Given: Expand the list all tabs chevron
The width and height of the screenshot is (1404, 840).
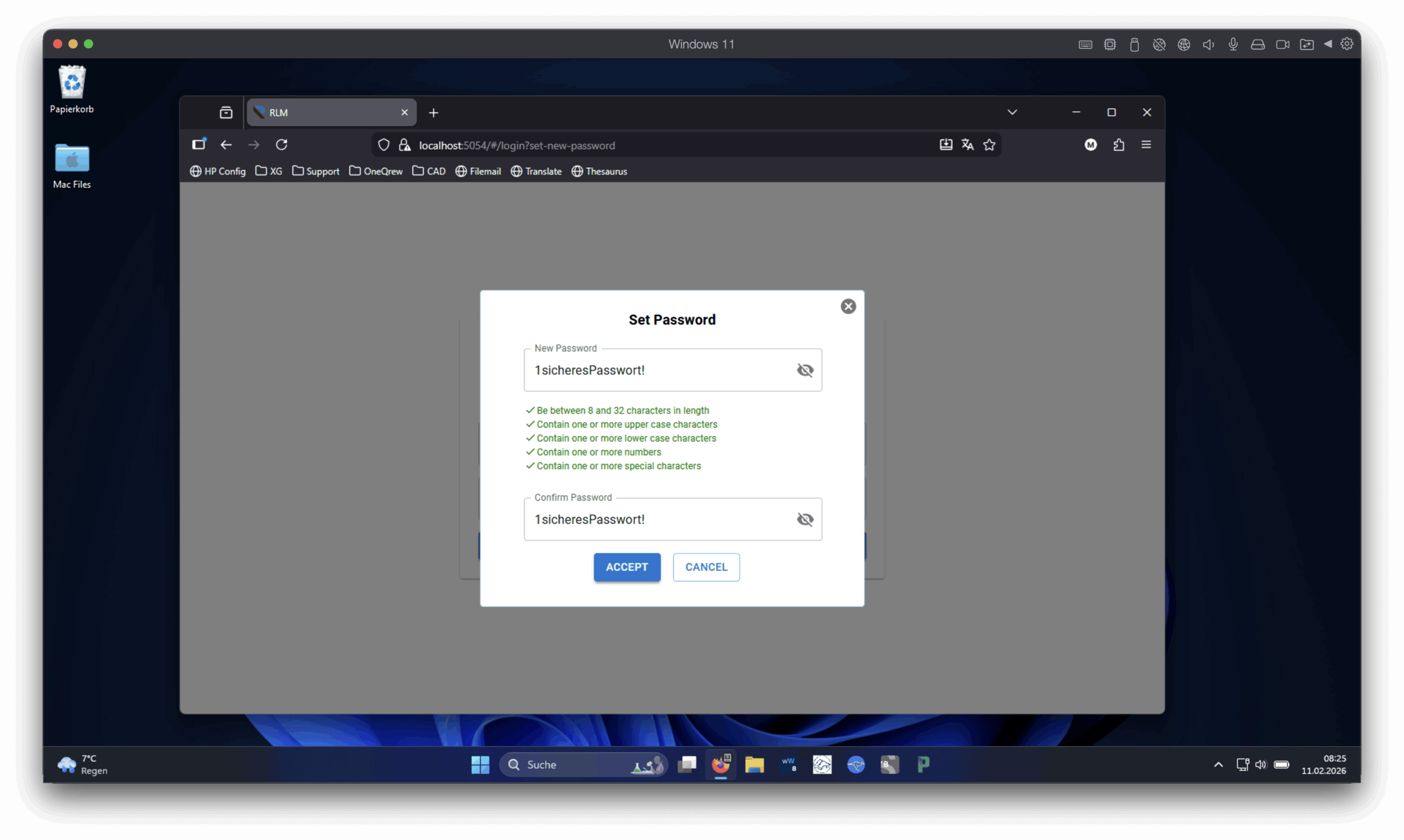Looking at the screenshot, I should 1012,112.
